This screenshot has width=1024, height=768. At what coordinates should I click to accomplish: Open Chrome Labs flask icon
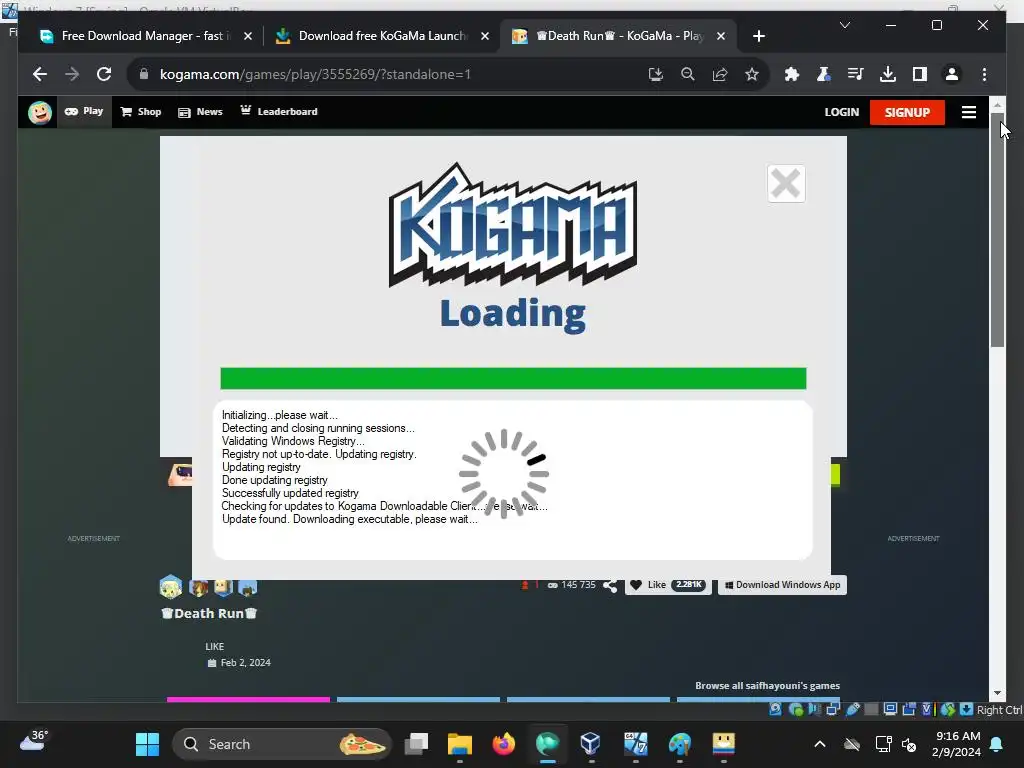824,74
